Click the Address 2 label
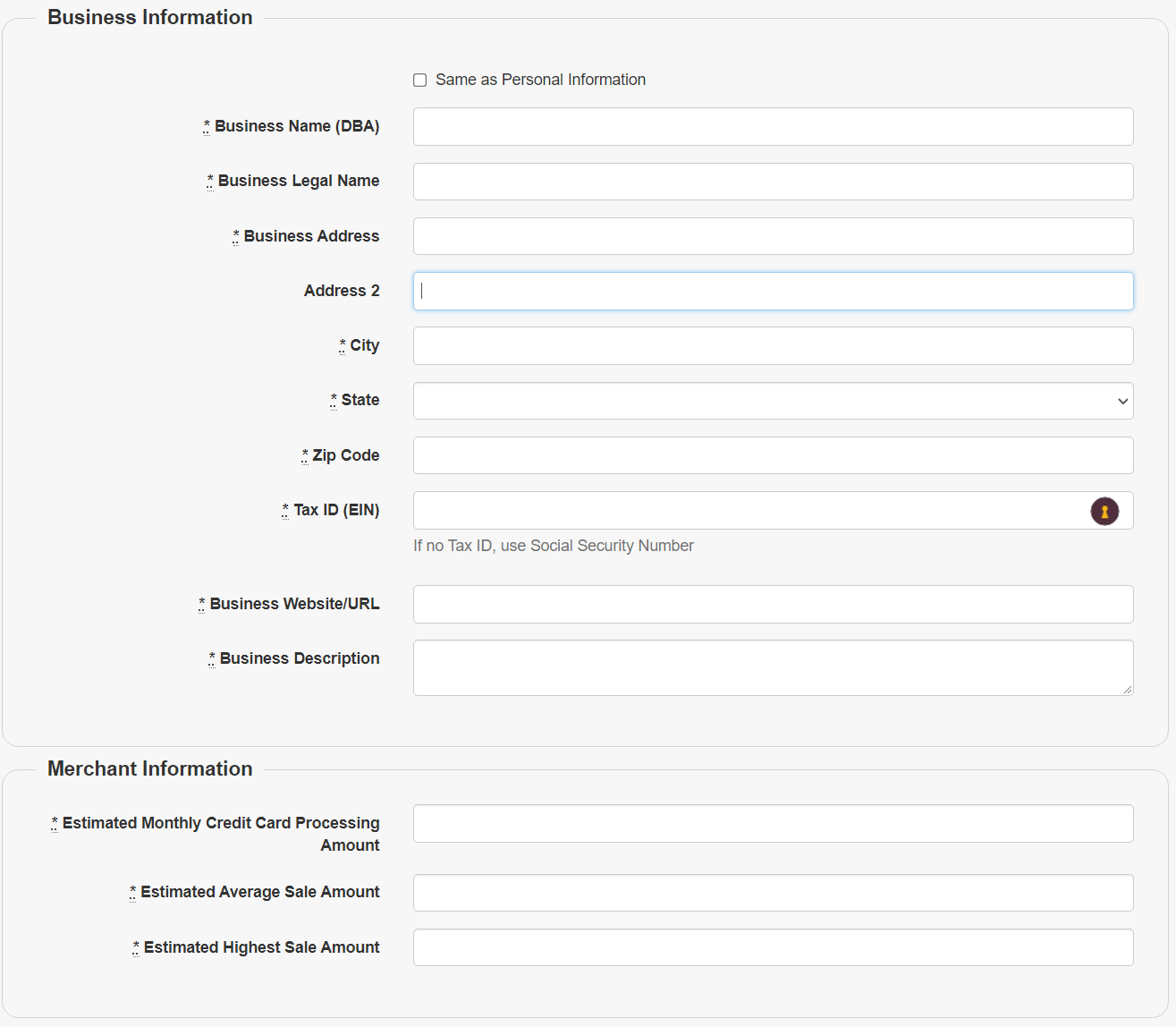1176x1027 pixels. (x=342, y=291)
